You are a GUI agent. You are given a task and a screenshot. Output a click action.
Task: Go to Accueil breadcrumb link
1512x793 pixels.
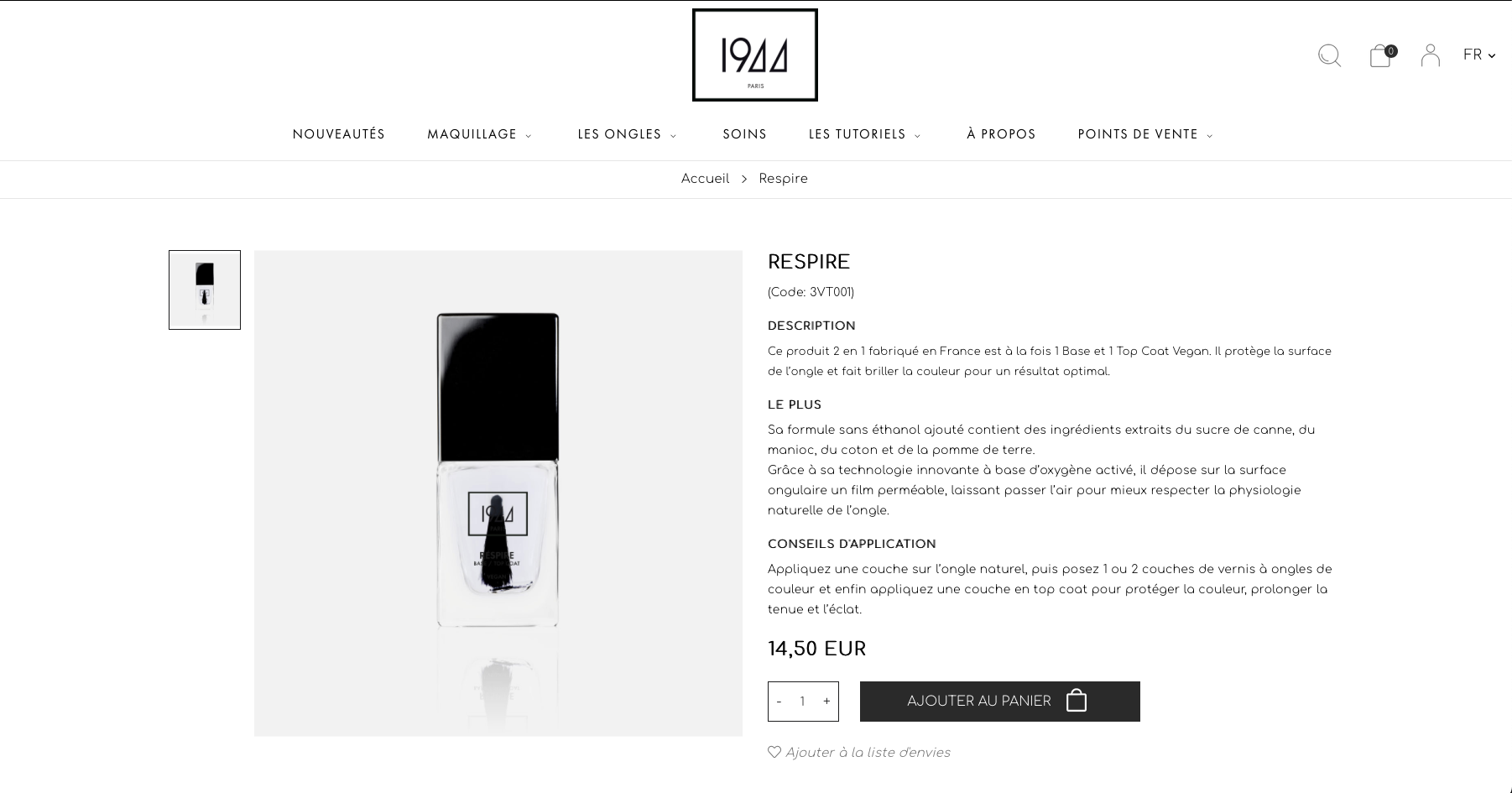(x=705, y=179)
